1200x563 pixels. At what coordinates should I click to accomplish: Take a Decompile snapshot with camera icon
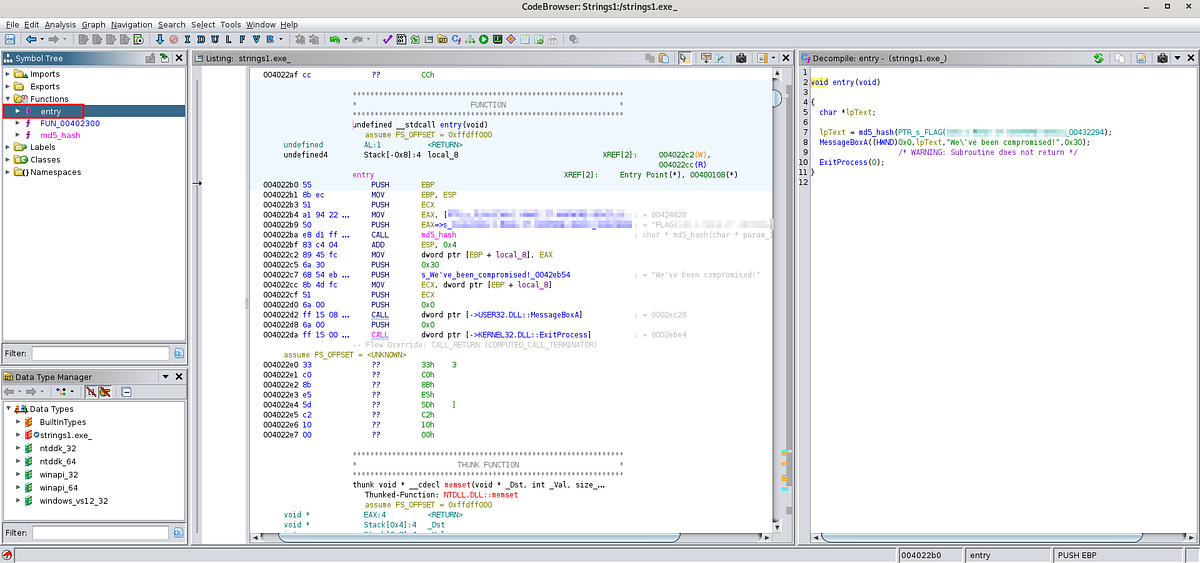click(1162, 58)
